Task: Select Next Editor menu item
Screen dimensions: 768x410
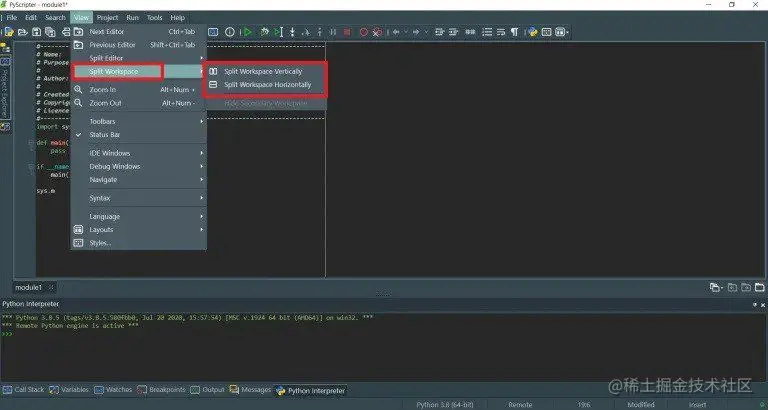Action: 139,32
